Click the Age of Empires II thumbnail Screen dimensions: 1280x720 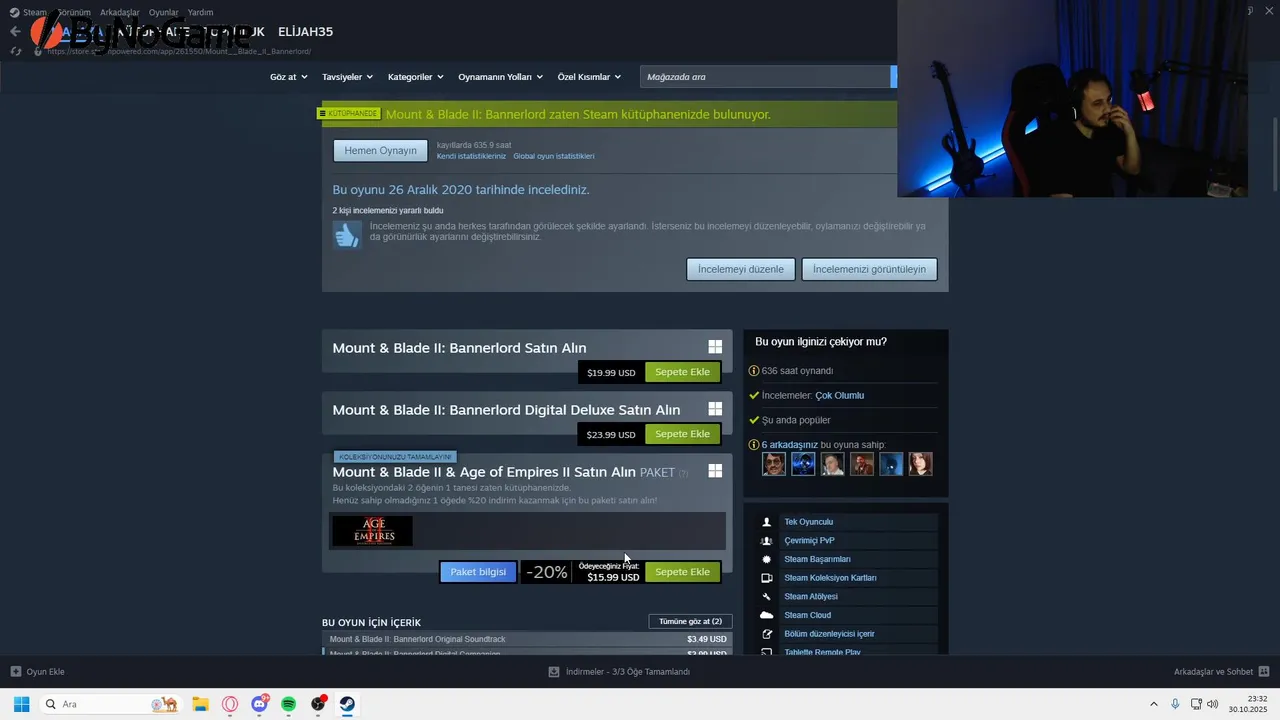(372, 531)
